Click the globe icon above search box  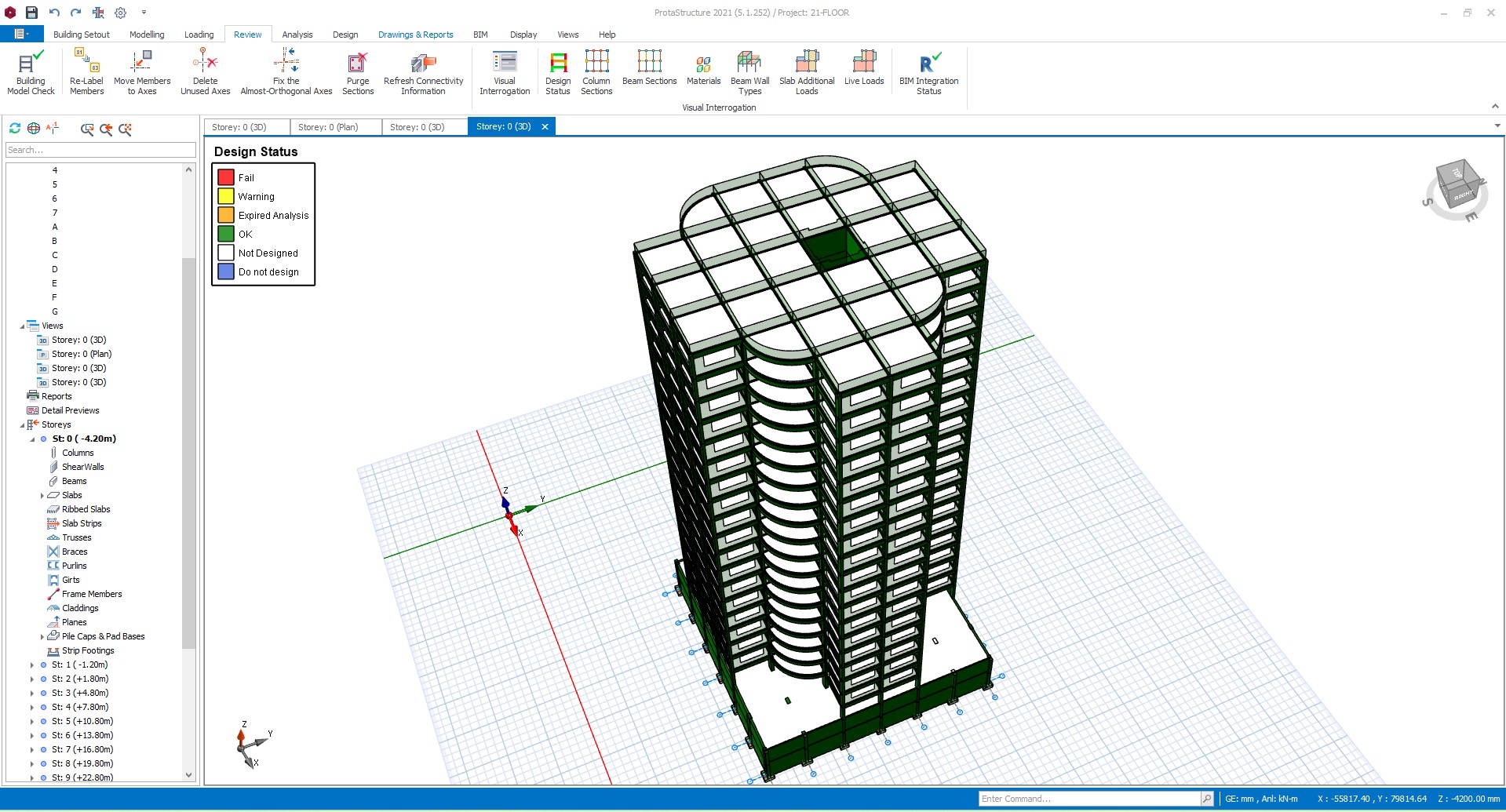(x=34, y=128)
